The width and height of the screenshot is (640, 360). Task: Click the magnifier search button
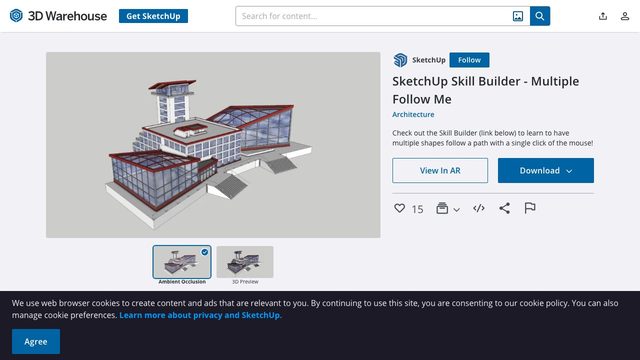coord(540,16)
